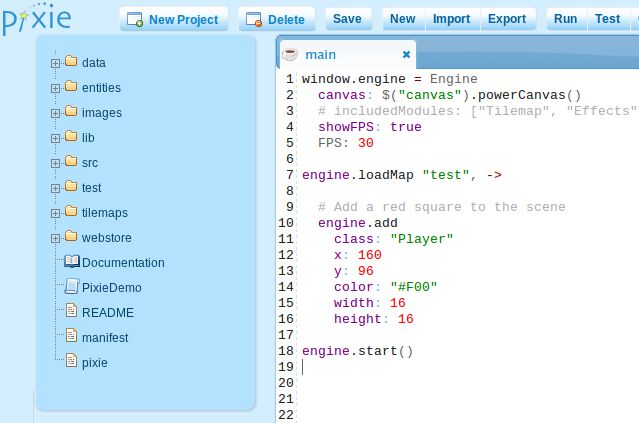Image resolution: width=639 pixels, height=423 pixels.
Task: Click the color value "#F00"
Action: coord(414,287)
